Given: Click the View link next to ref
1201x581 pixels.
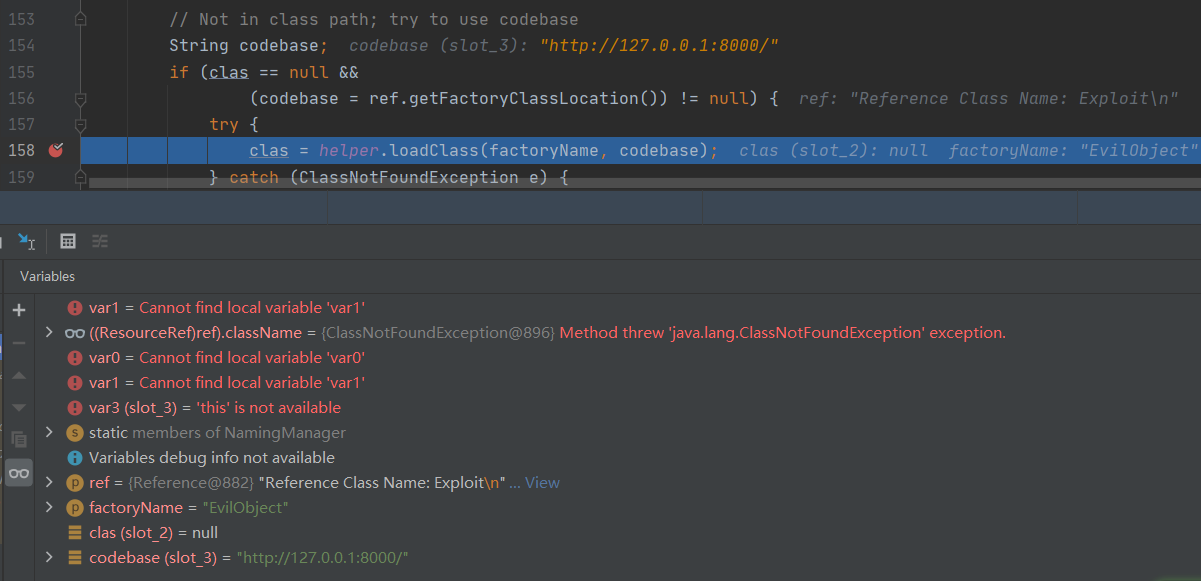Looking at the screenshot, I should (x=542, y=483).
